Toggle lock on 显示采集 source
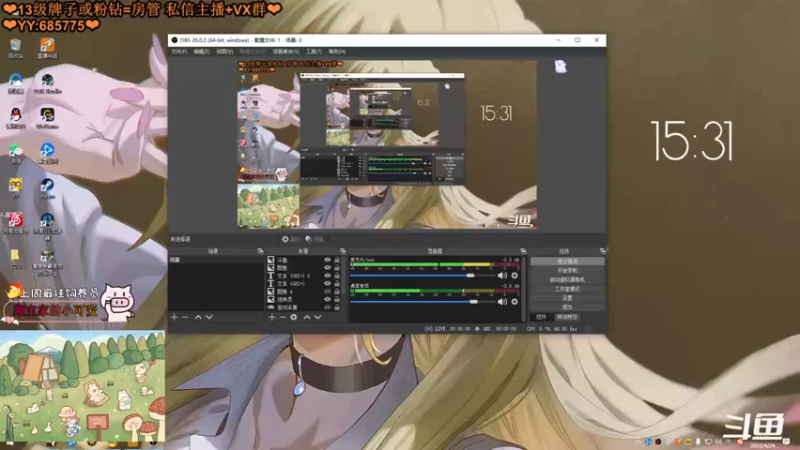Image resolution: width=800 pixels, height=450 pixels. pos(337,308)
